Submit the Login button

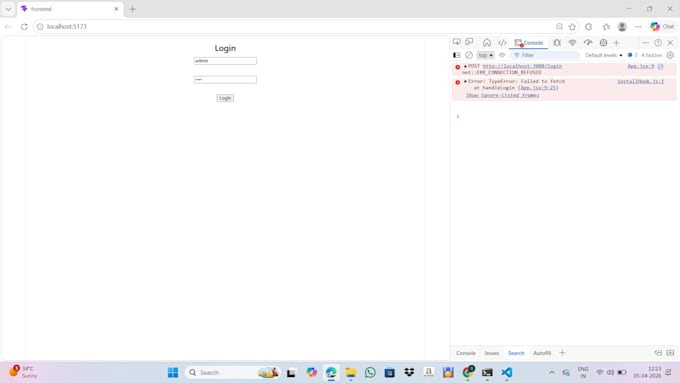225,98
